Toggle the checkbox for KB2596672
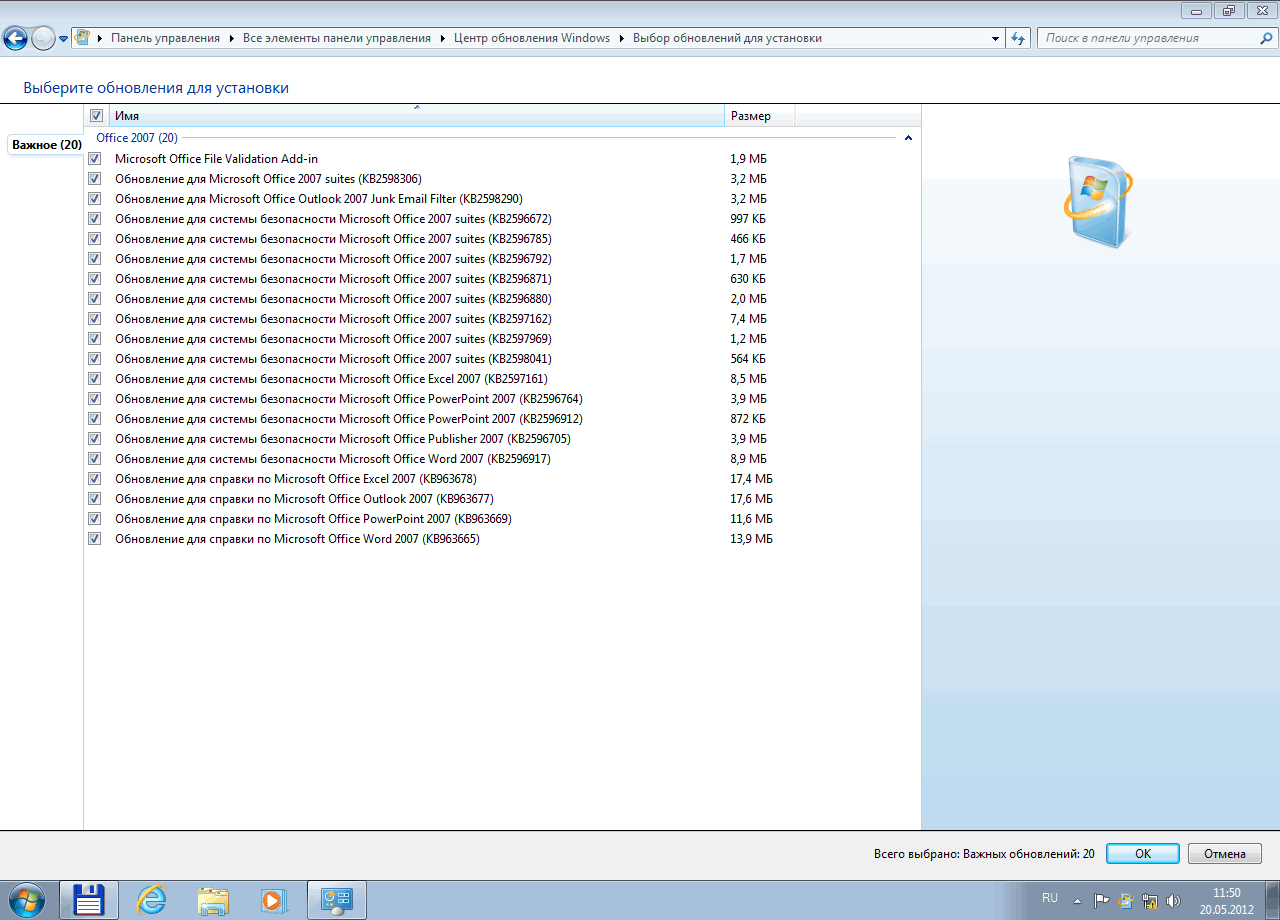1280x920 pixels. tap(95, 219)
